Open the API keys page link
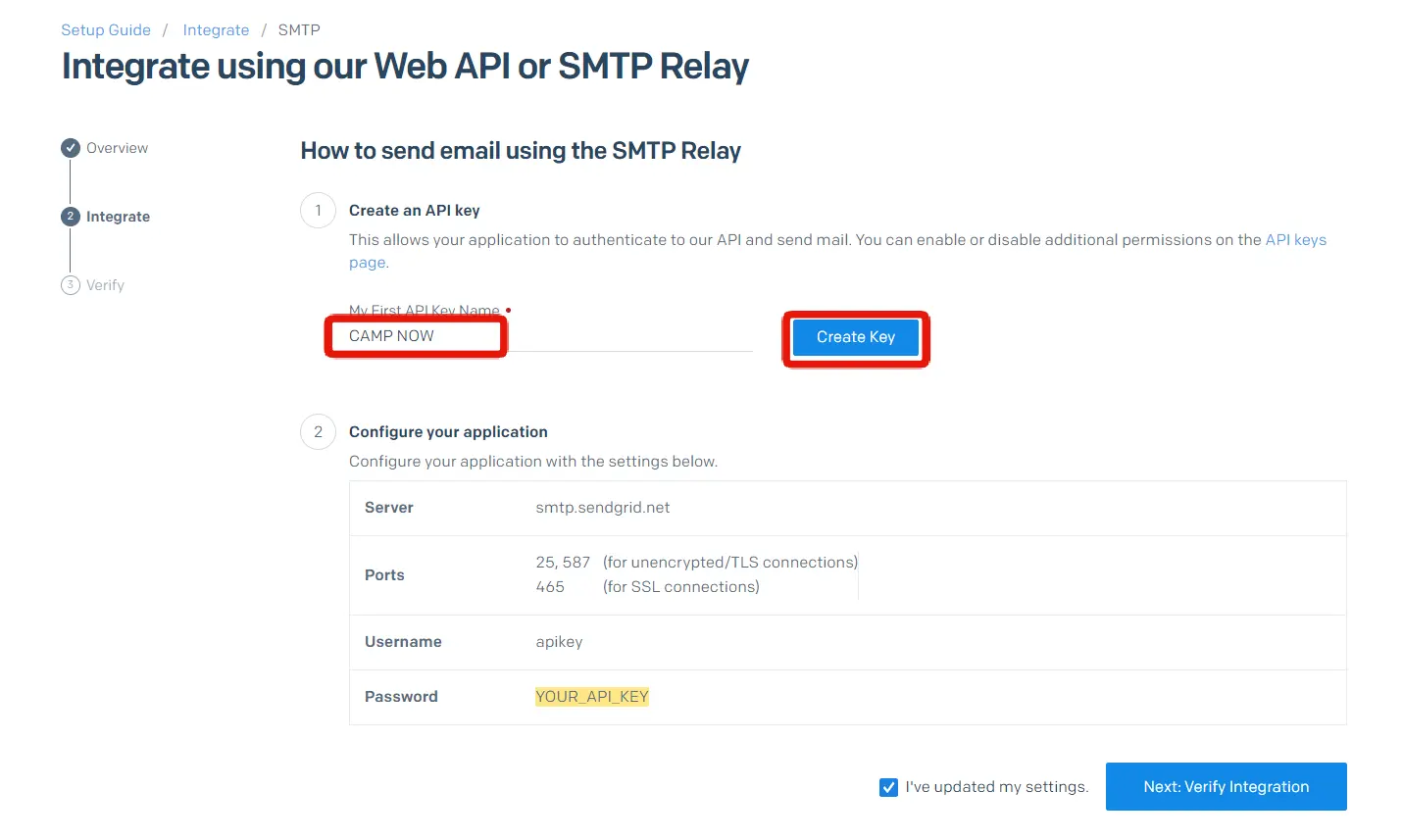Screen dimensions: 1402x840 point(1295,239)
